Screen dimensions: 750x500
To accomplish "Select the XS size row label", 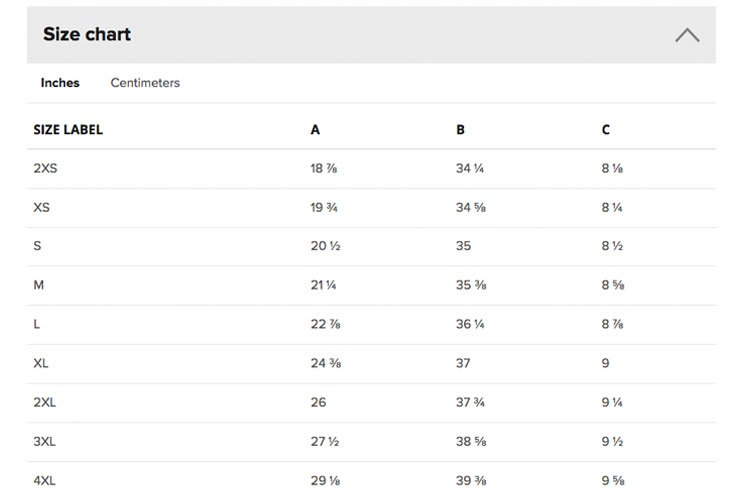I will pos(42,208).
